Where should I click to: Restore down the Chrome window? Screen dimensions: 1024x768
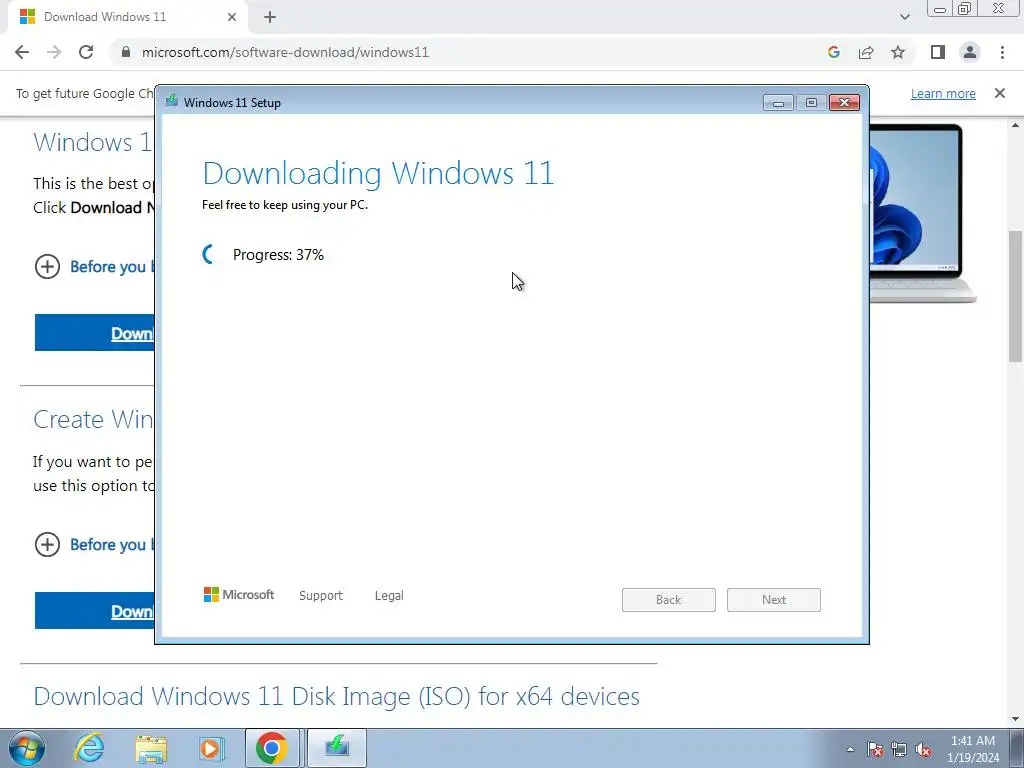coord(964,9)
